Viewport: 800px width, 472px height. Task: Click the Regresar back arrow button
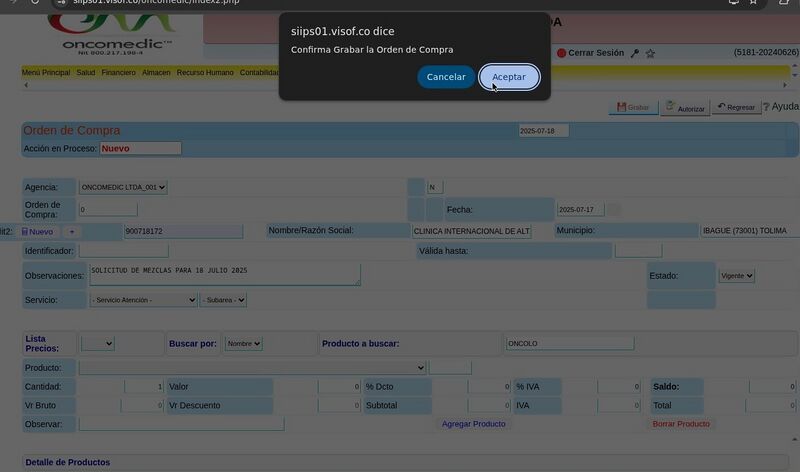pos(735,107)
